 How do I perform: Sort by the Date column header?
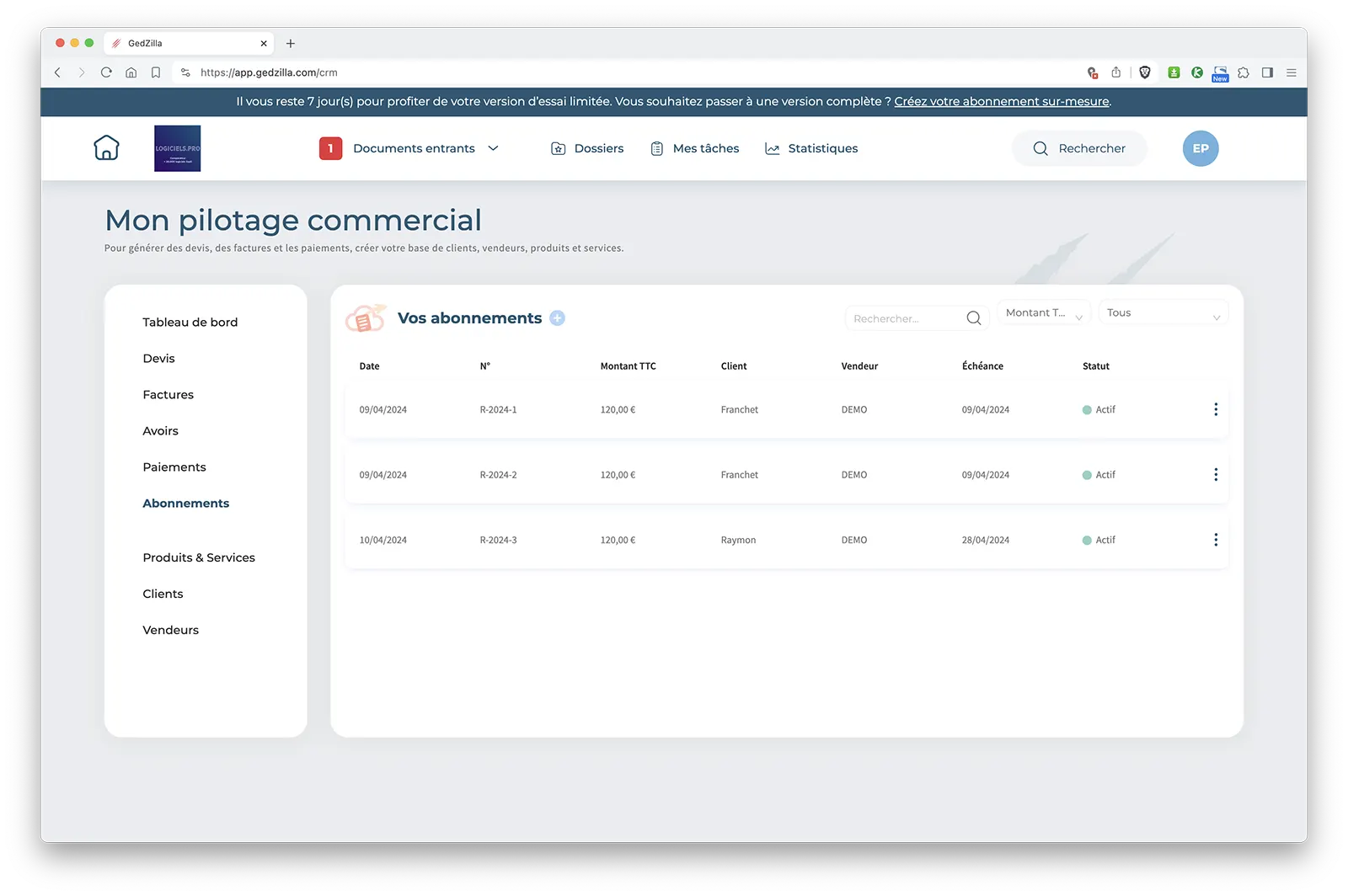(369, 366)
